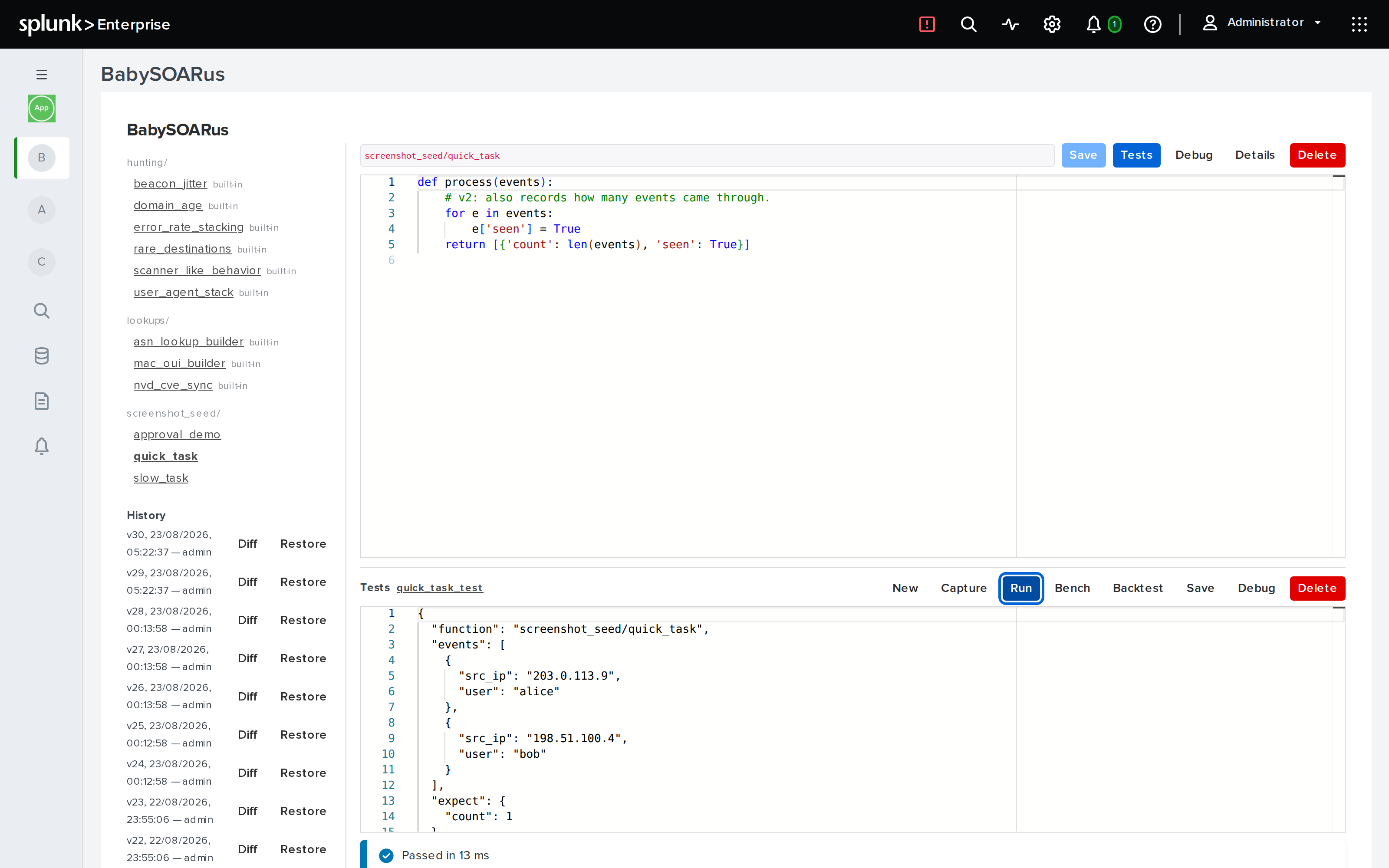Create a New test

(x=905, y=588)
